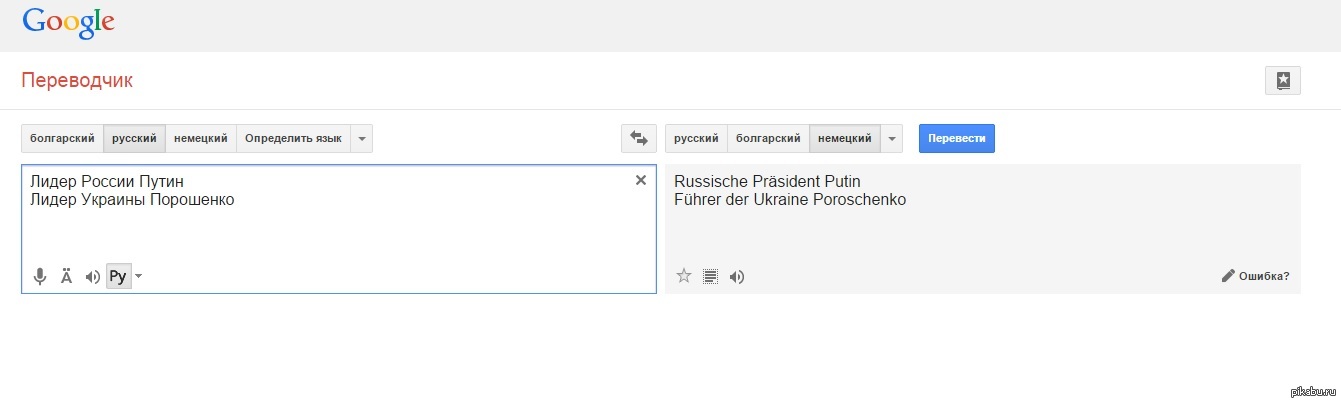This screenshot has width=1341, height=403.
Task: Clear the source text with X
Action: 641,181
